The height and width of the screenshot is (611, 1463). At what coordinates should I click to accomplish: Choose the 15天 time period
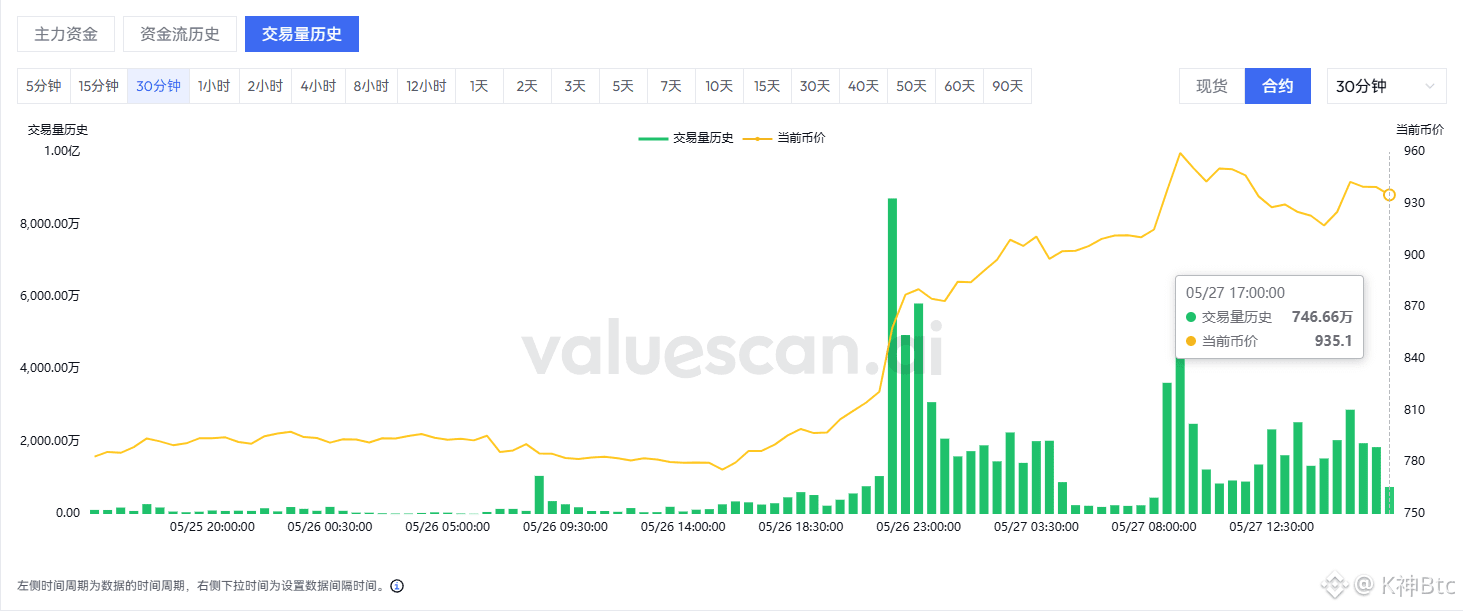point(767,86)
